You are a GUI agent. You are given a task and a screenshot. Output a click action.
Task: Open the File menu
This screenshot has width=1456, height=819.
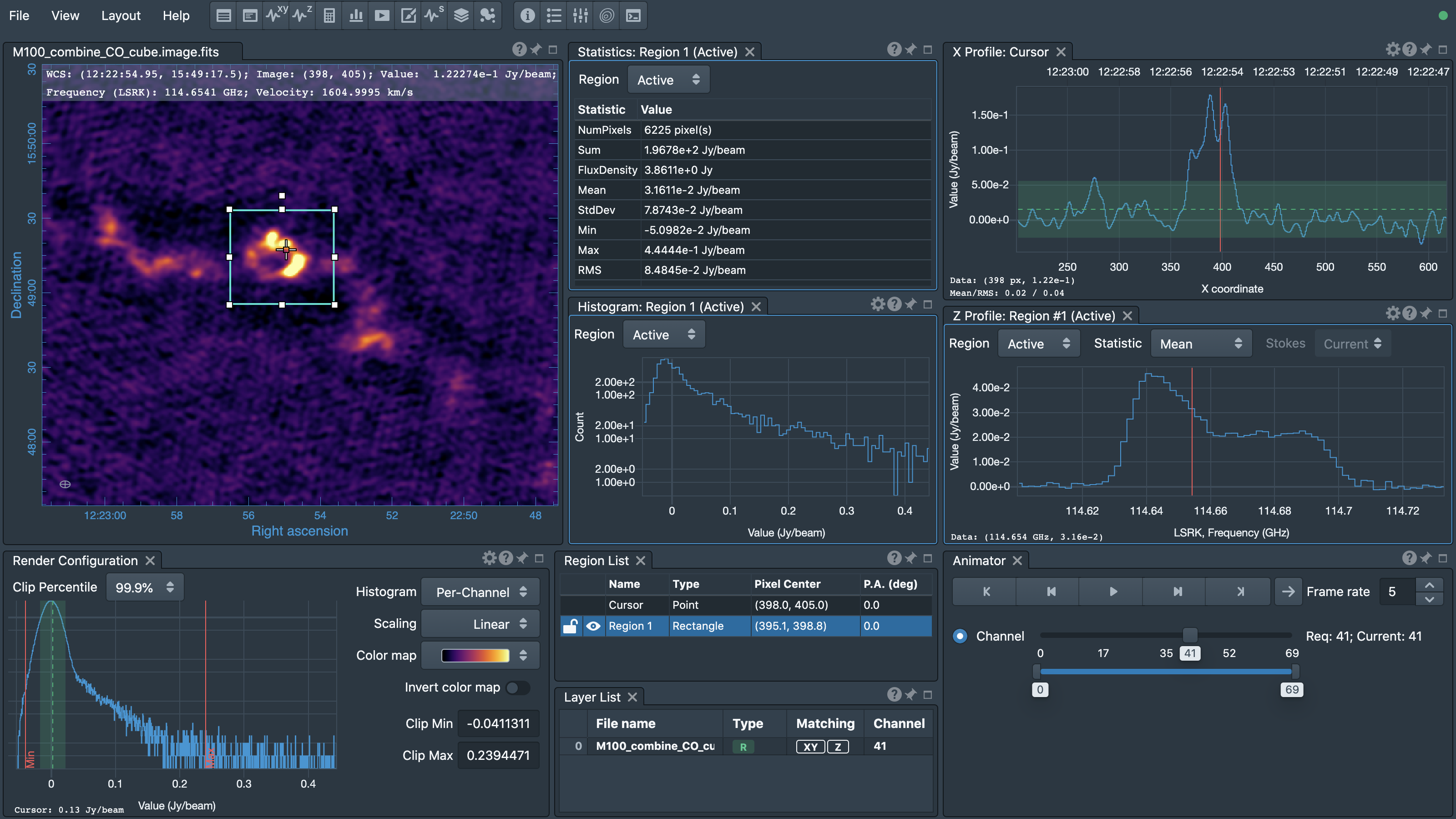(19, 16)
